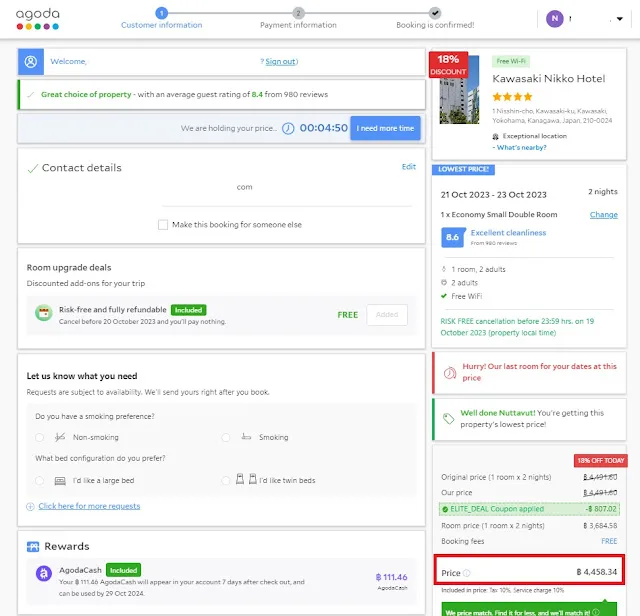Select the Non-smoking radio option

point(40,438)
